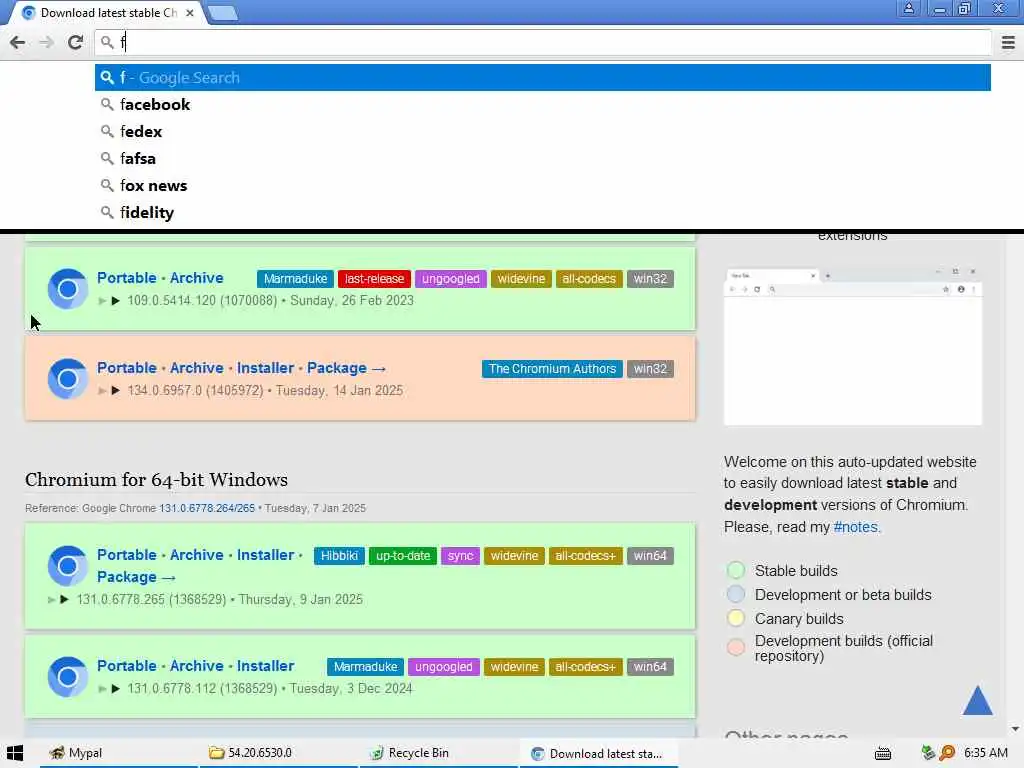Click the ungoogled tag on win32 build
Viewport: 1024px width, 768px height.
pos(451,279)
